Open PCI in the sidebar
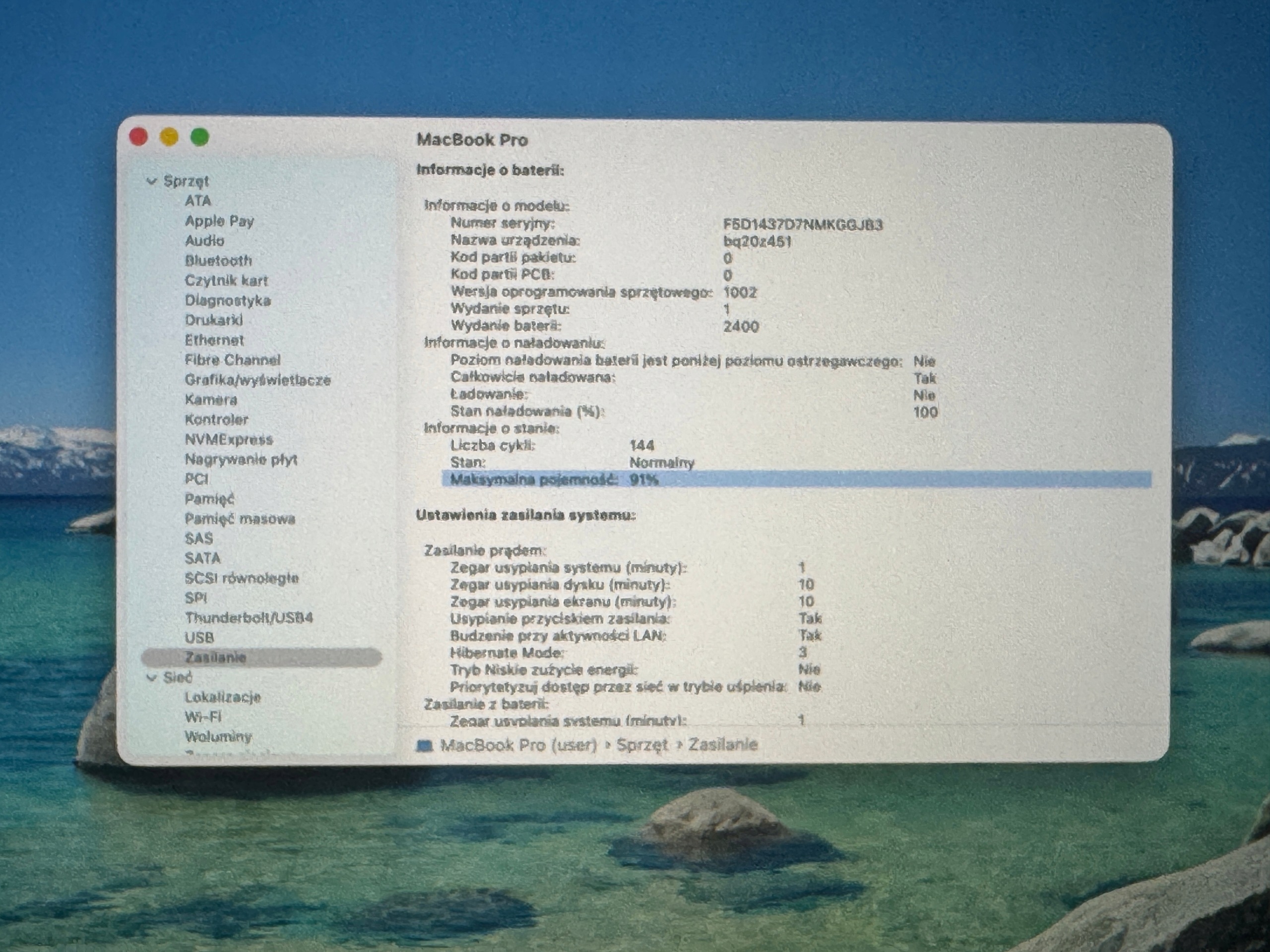This screenshot has width=1270, height=952. pos(196,479)
